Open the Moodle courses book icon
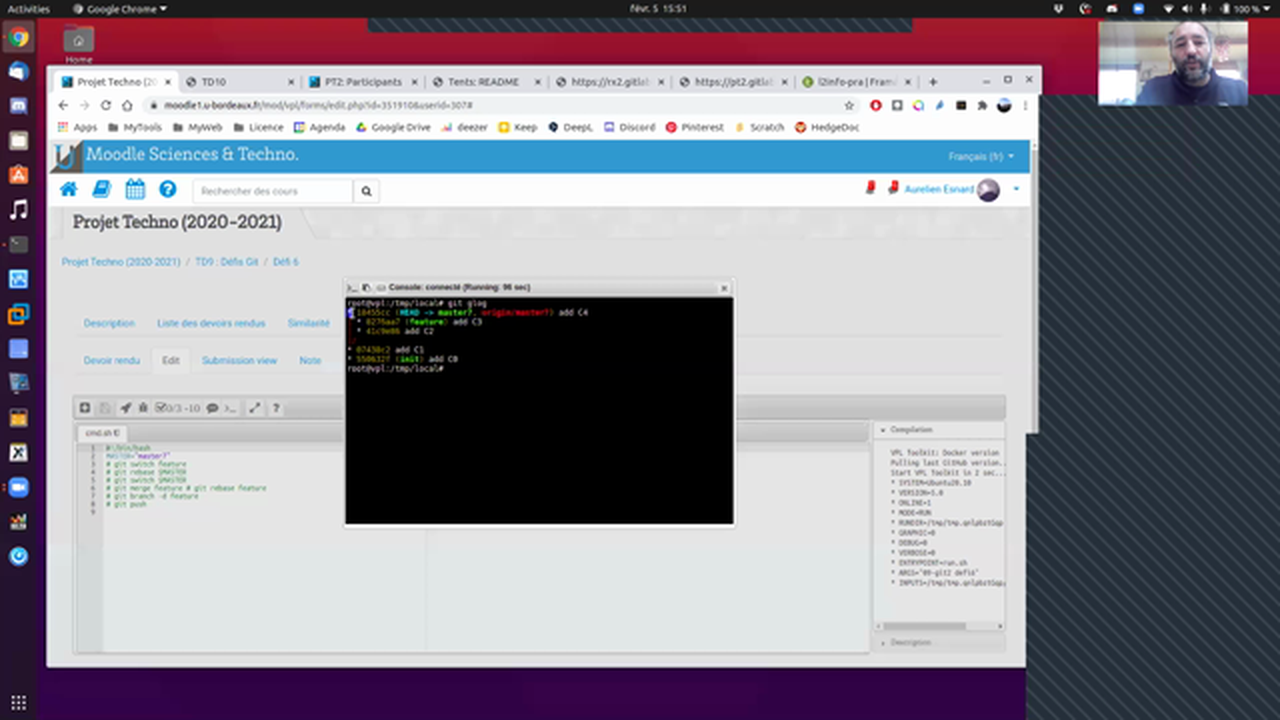The width and height of the screenshot is (1280, 720). (x=102, y=189)
